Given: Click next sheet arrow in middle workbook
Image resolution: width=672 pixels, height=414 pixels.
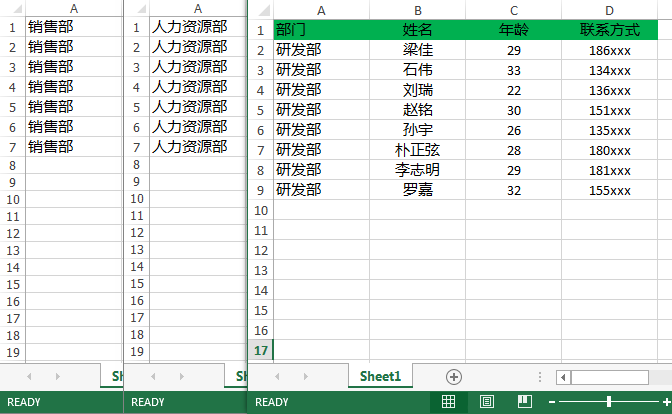Looking at the screenshot, I should 182,377.
